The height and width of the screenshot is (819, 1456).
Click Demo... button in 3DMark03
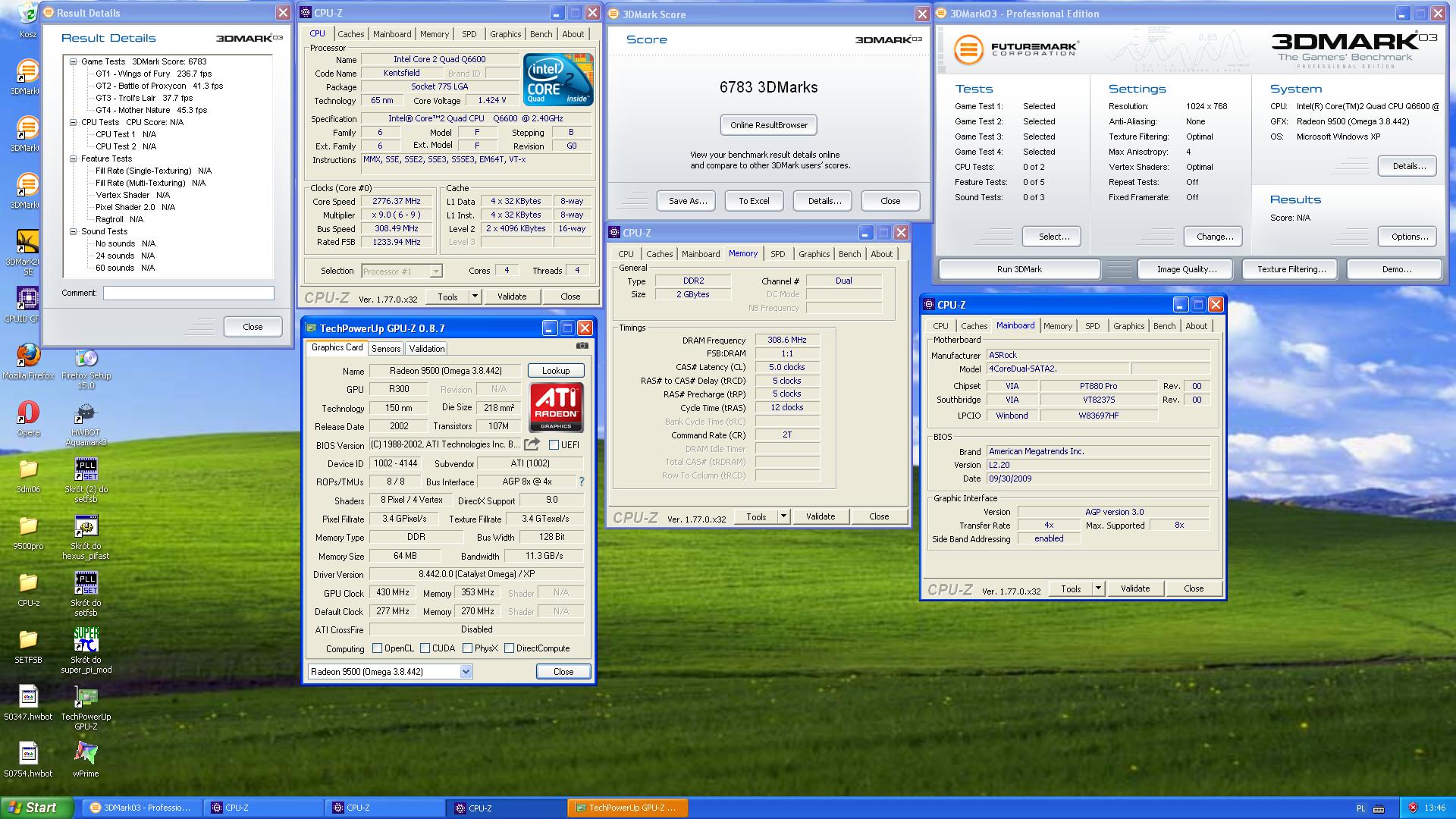click(1396, 269)
